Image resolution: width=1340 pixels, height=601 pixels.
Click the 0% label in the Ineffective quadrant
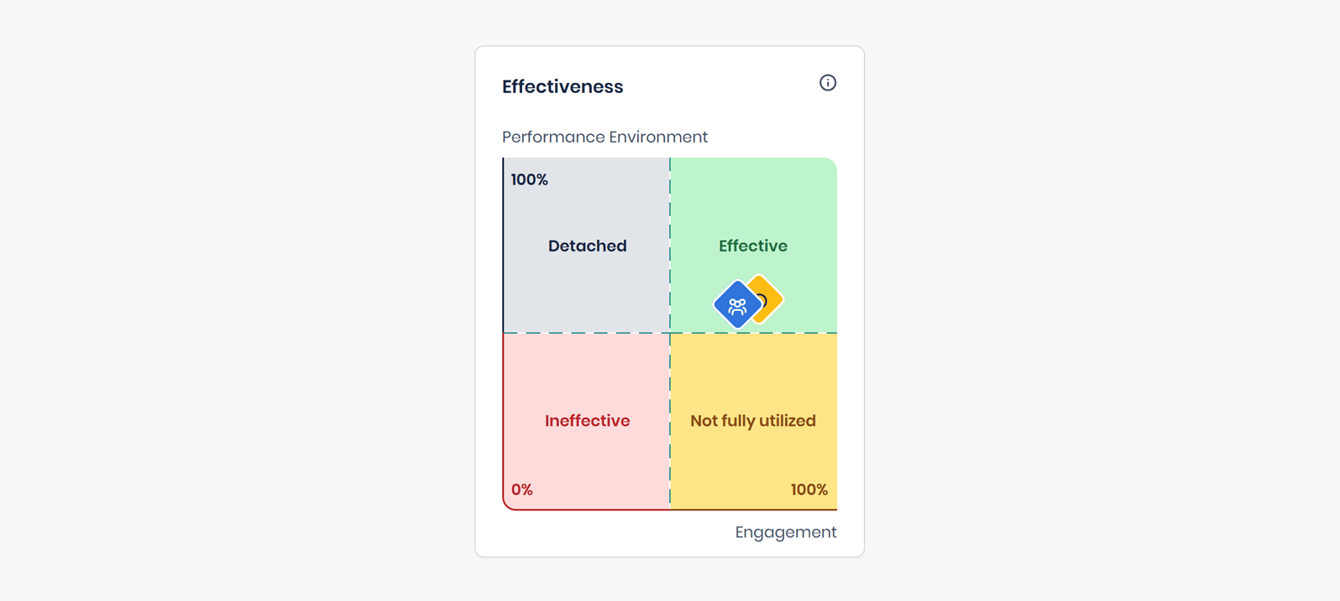[x=522, y=490]
